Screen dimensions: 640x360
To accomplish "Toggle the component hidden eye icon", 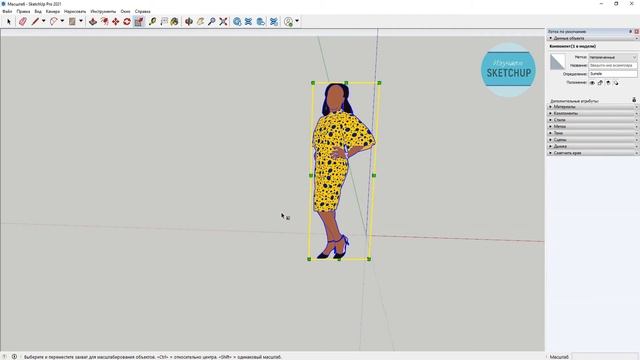I will click(592, 83).
